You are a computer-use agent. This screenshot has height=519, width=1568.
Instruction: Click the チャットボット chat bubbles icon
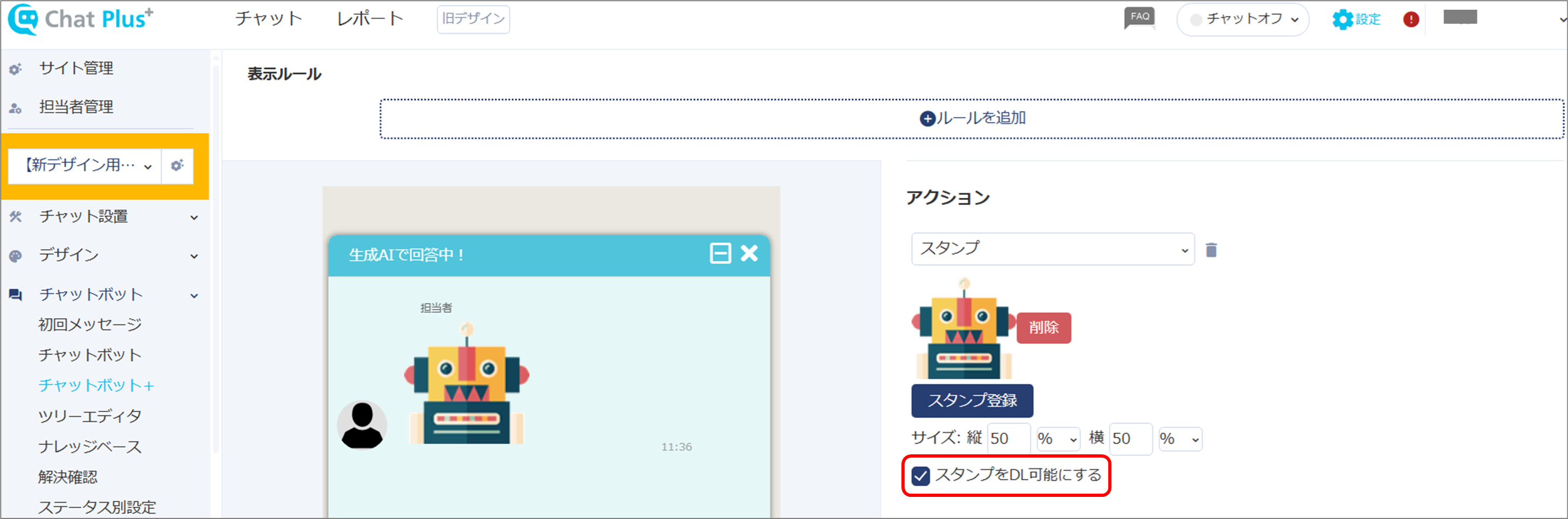[x=16, y=295]
